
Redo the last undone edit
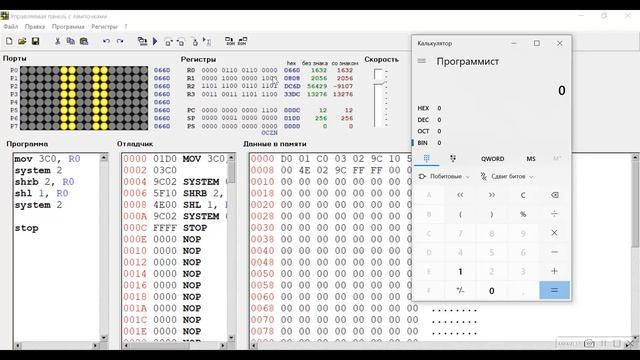(x=120, y=41)
